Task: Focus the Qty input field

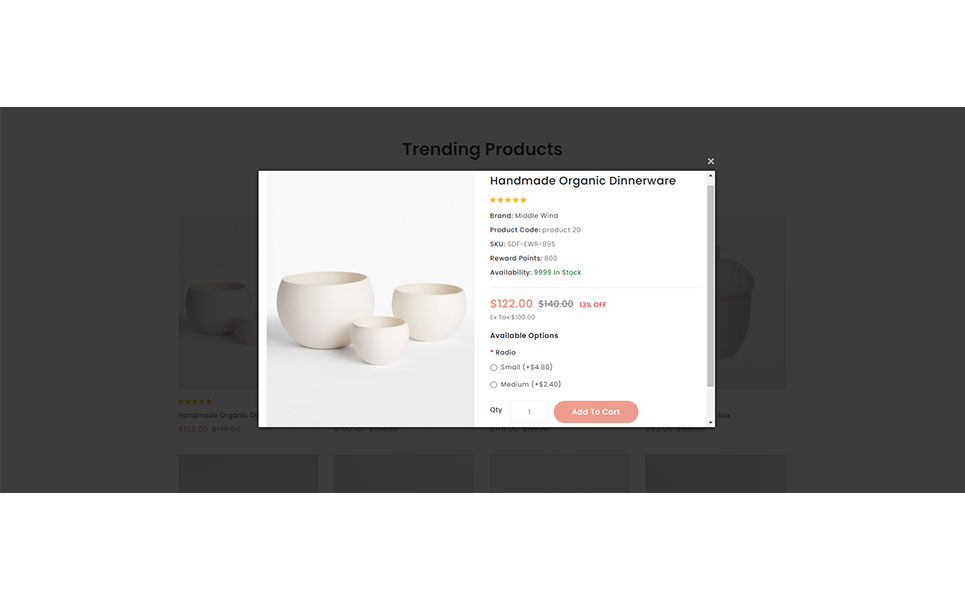Action: pos(529,412)
